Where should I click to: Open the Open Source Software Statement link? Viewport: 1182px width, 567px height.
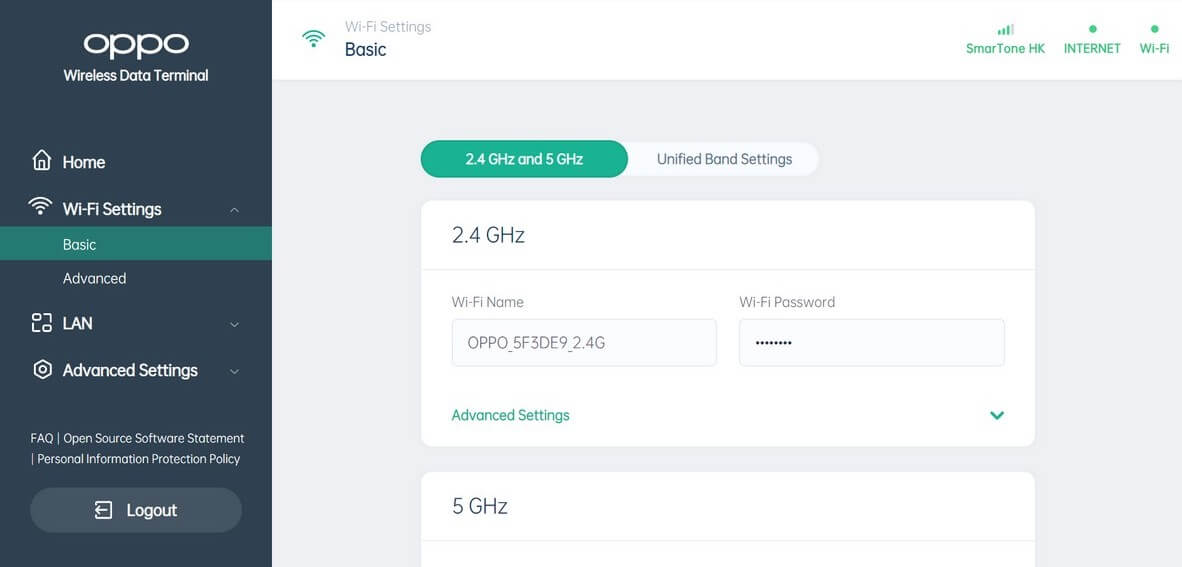coord(154,438)
